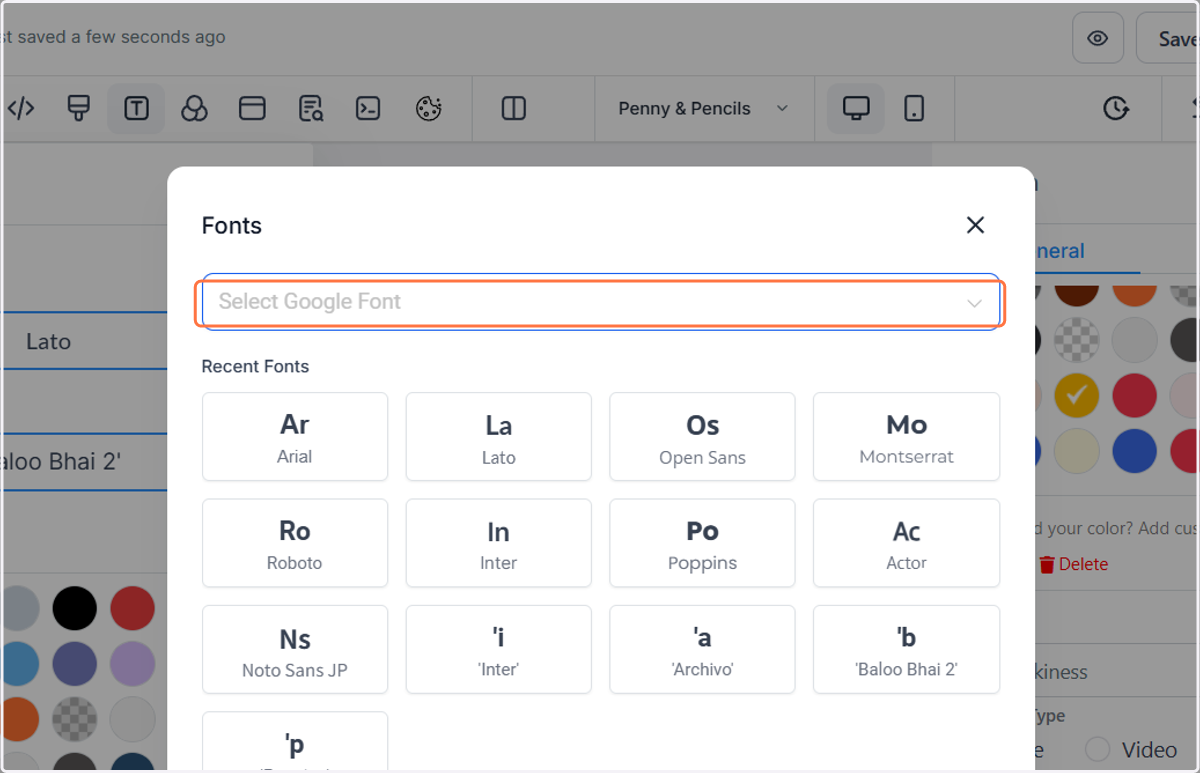Toggle the split column view icon

(514, 108)
